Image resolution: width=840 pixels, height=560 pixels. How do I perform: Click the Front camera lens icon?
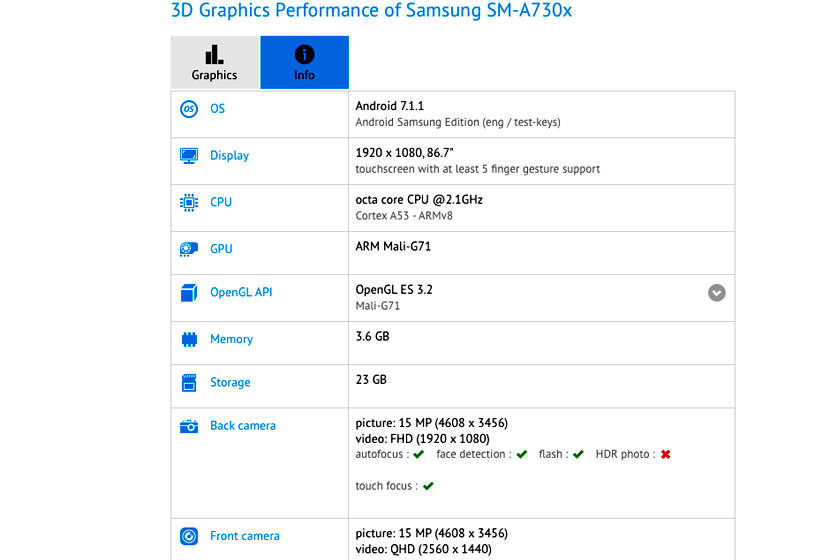click(189, 536)
